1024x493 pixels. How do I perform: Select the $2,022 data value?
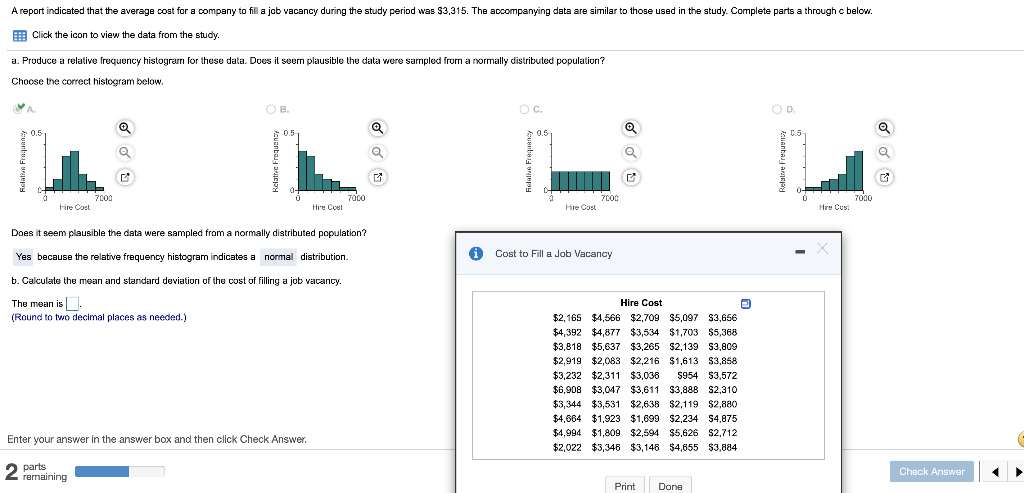click(x=567, y=447)
